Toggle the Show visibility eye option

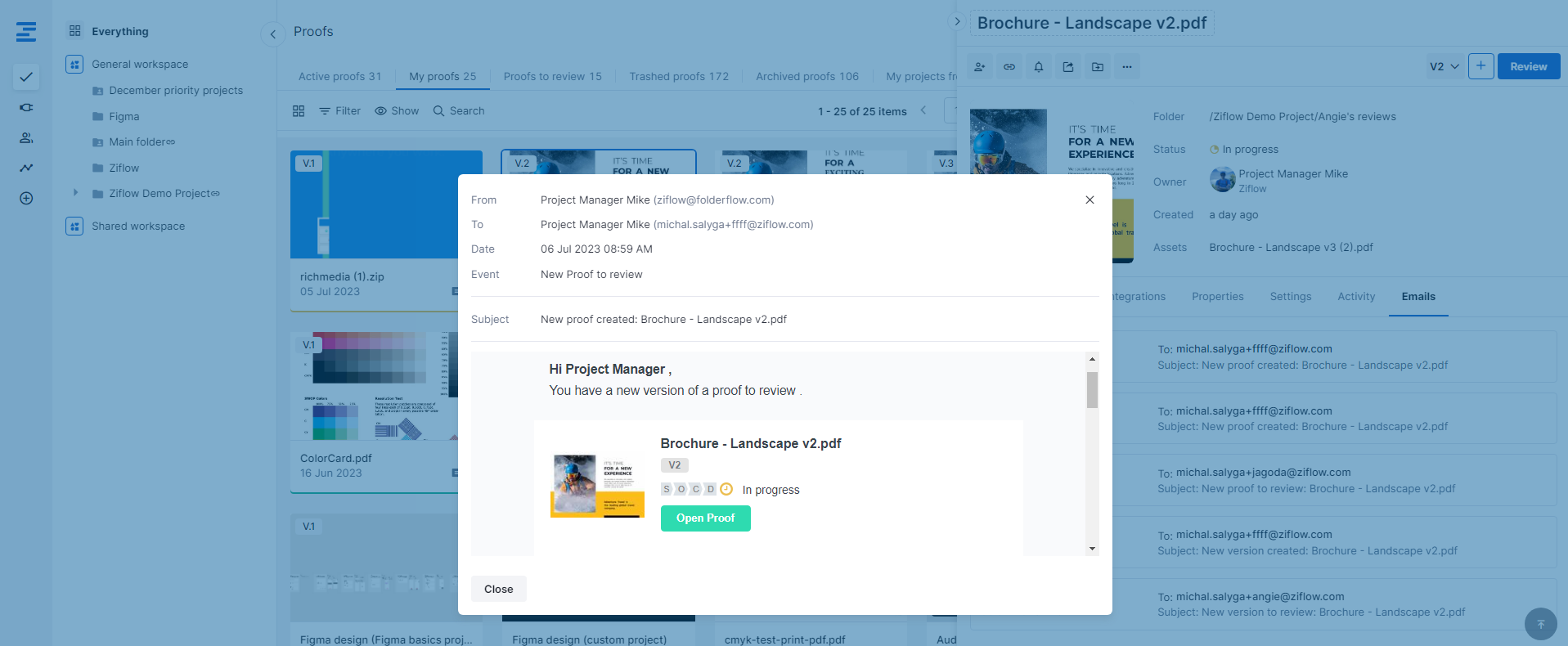397,111
